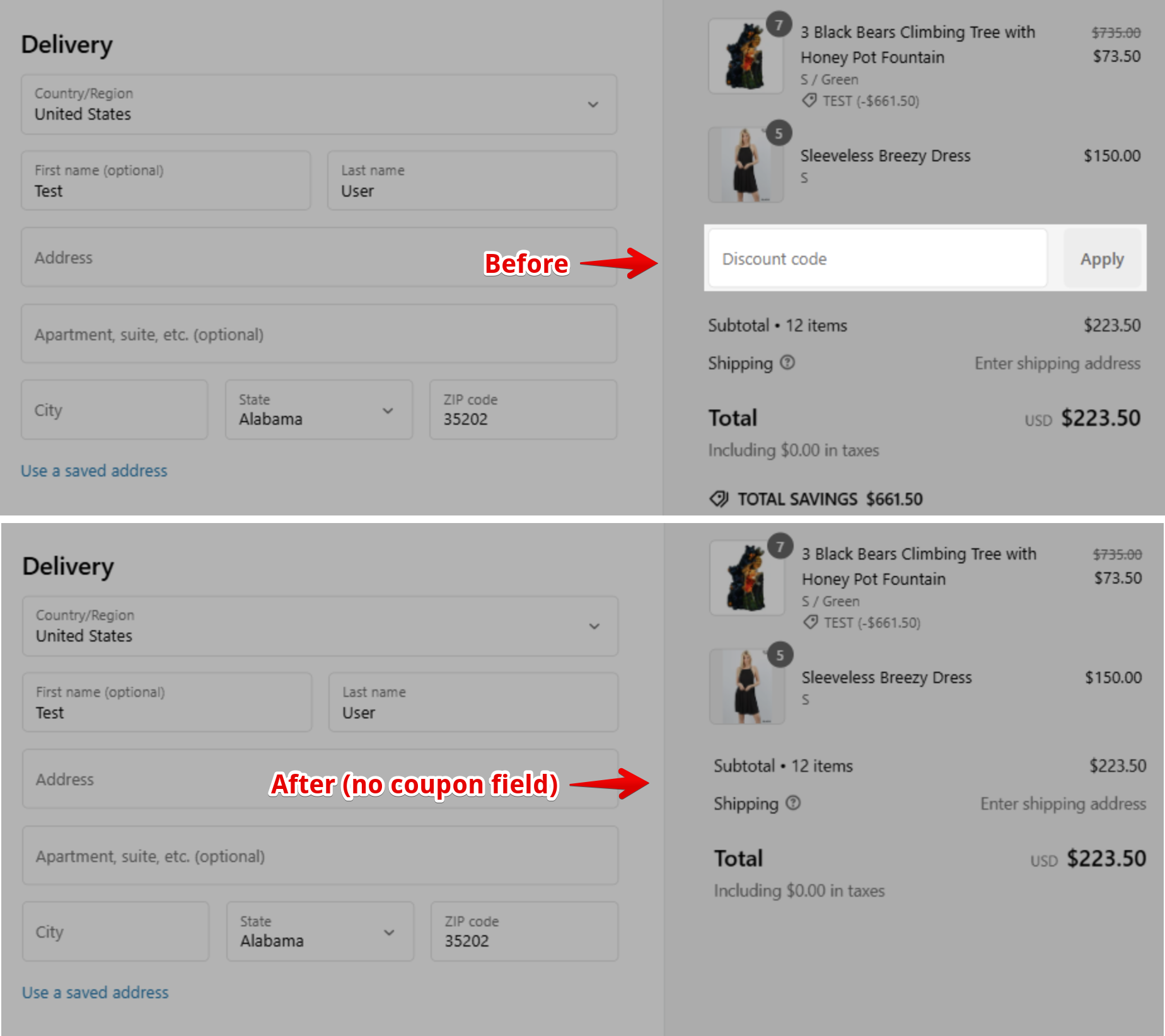
Task: Focus the Discount code input field
Action: (878, 258)
